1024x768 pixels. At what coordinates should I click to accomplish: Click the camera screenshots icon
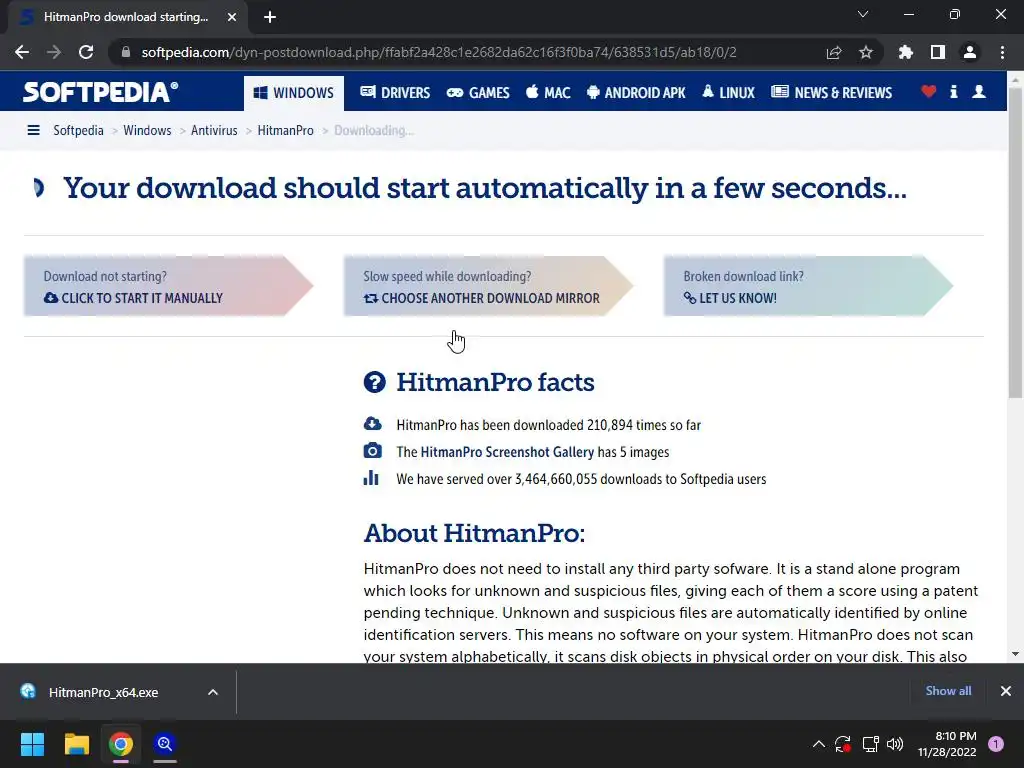372,451
